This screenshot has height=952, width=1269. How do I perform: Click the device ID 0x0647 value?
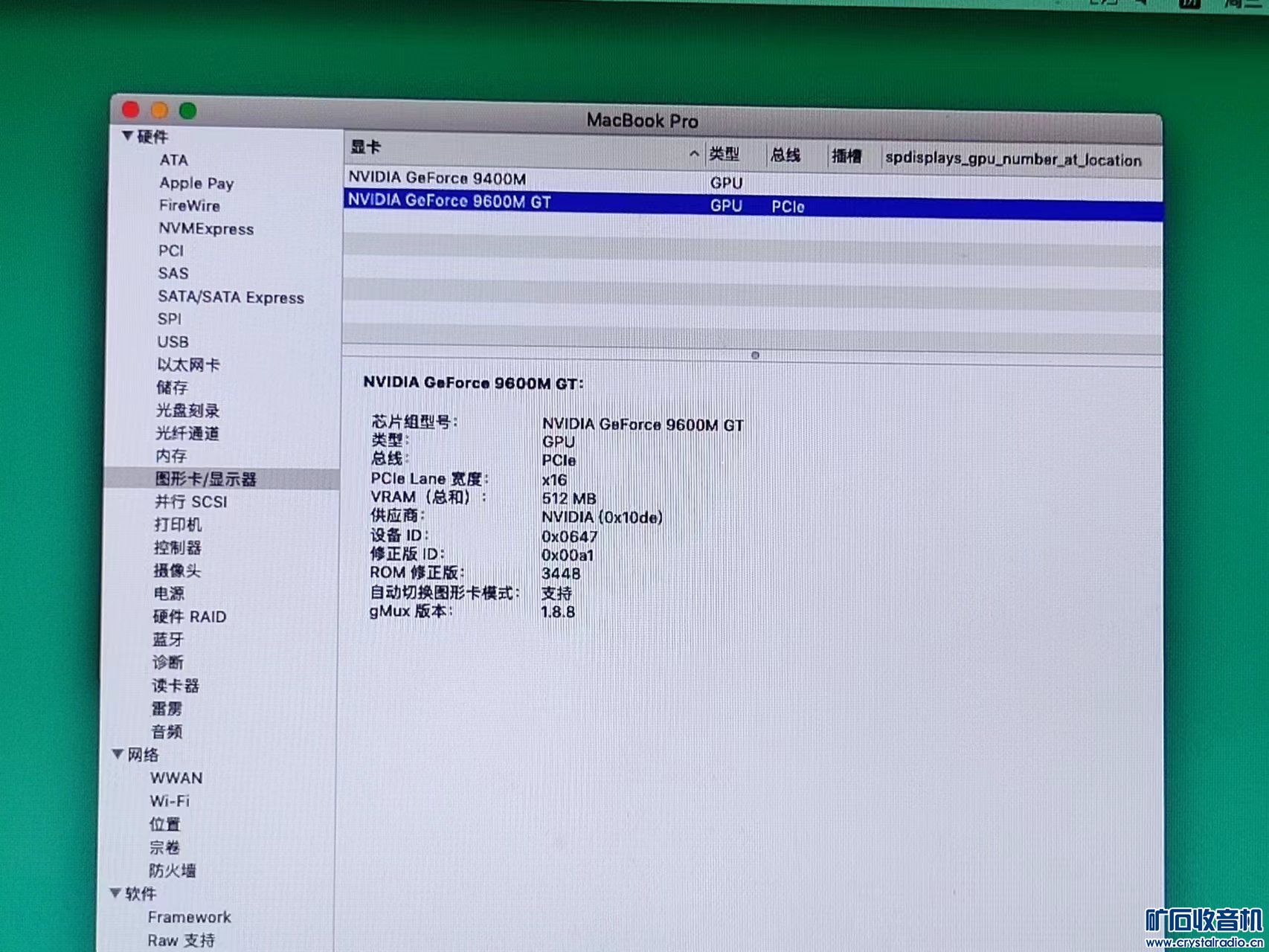(x=569, y=536)
